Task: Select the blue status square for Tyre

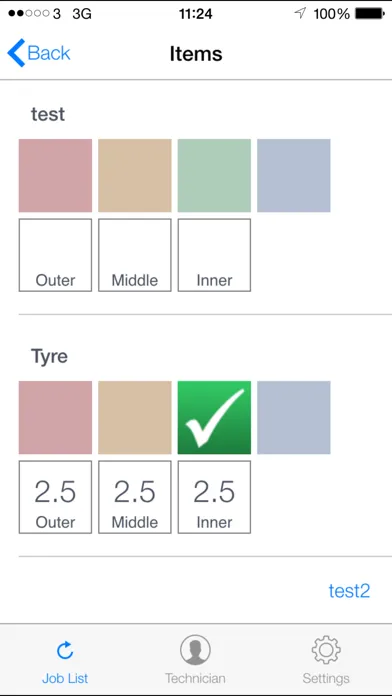Action: [x=293, y=417]
